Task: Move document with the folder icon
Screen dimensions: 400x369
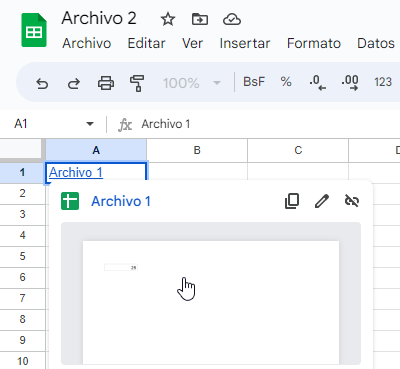Action: click(x=200, y=19)
